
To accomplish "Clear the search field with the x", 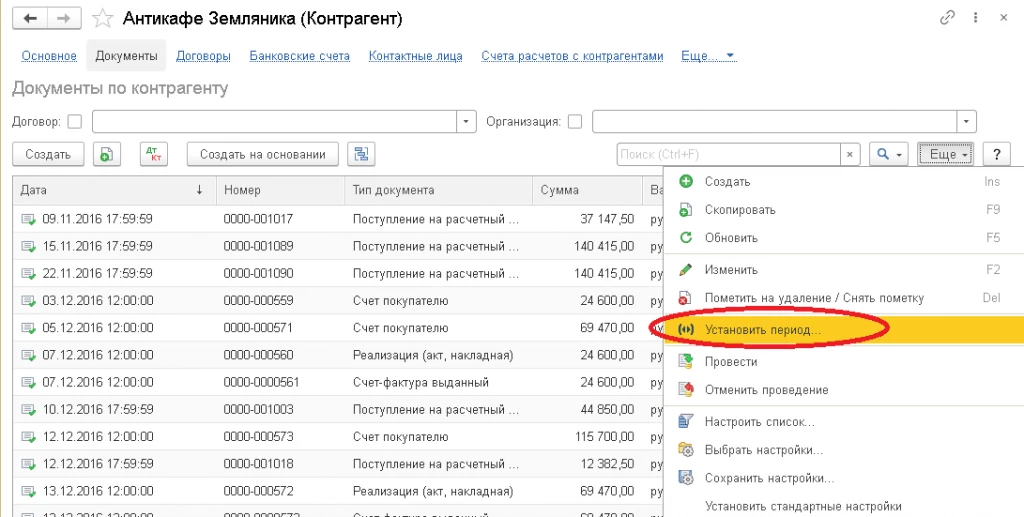I will point(850,155).
